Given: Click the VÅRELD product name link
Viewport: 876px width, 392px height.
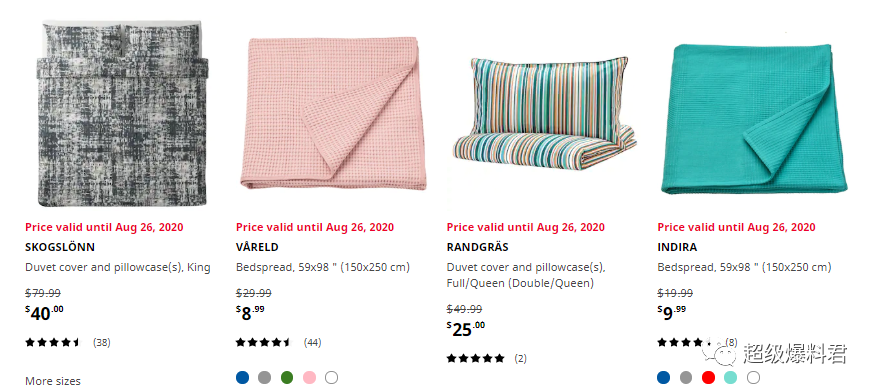Looking at the screenshot, I should click(257, 247).
